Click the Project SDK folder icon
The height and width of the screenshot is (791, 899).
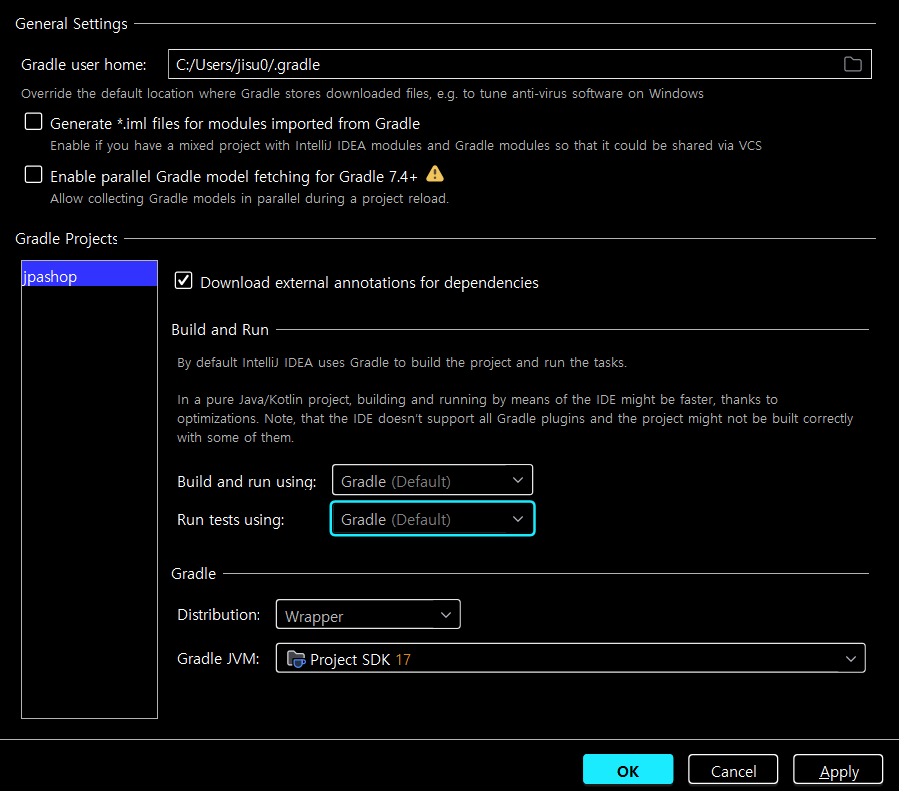click(x=295, y=659)
